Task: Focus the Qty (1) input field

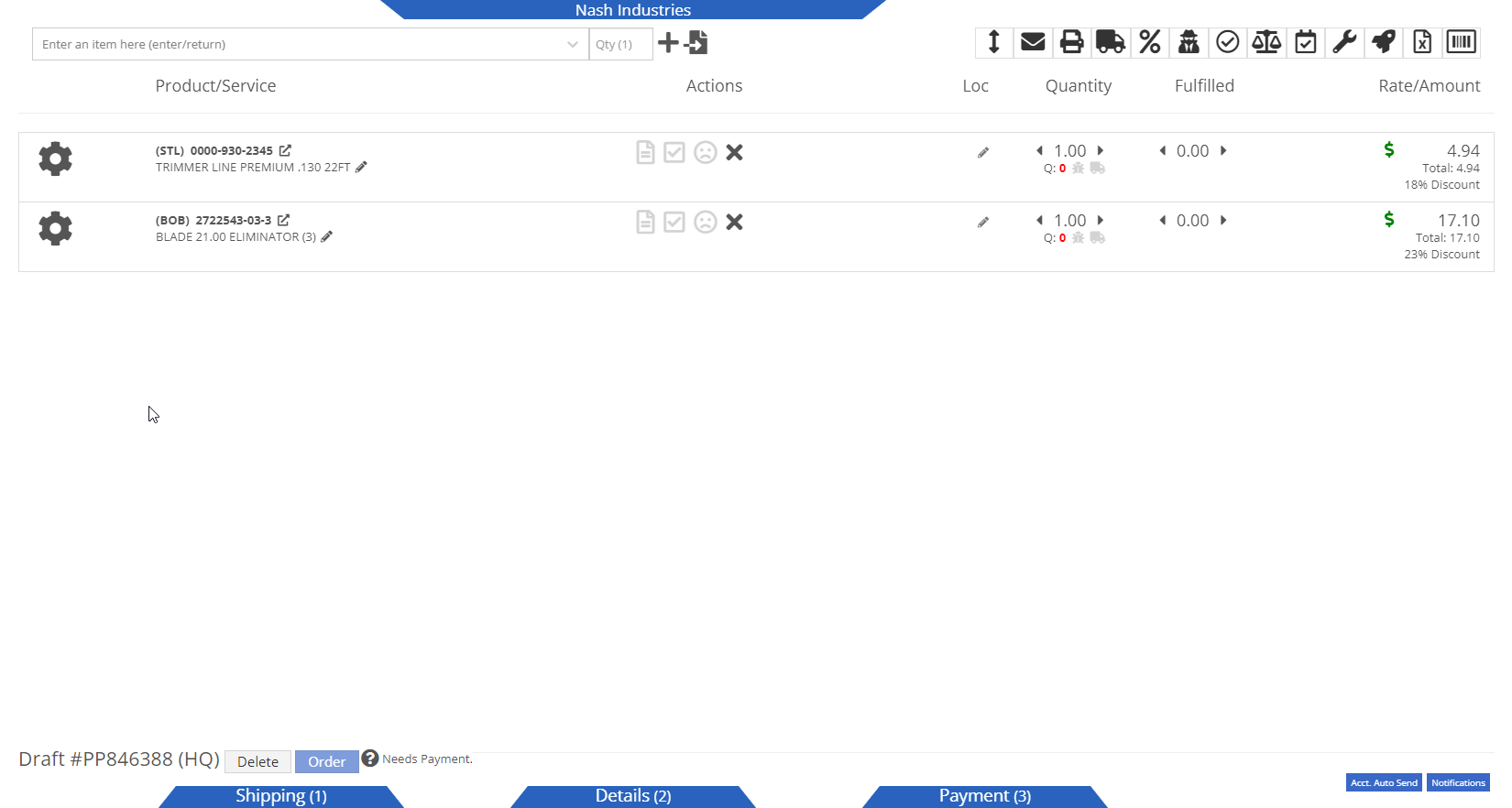Action: click(x=620, y=44)
